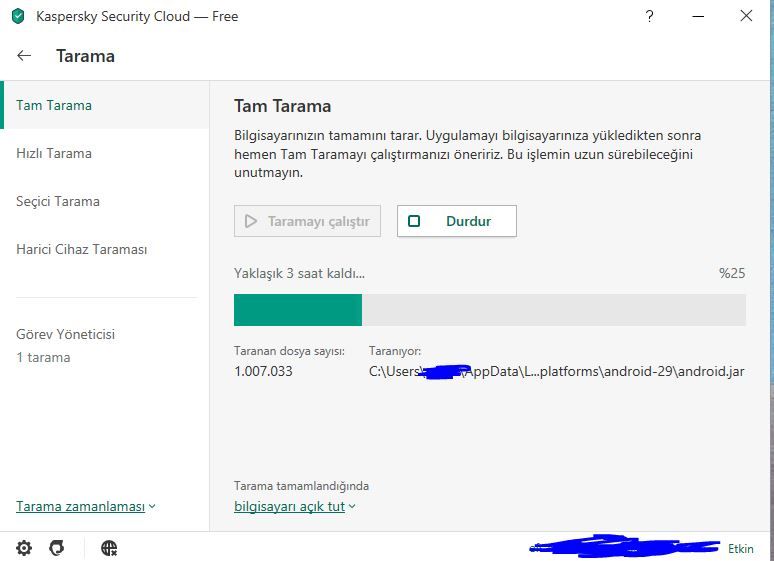
Task: Click the back arrow next to Tarama
Action: pyautogui.click(x=24, y=56)
